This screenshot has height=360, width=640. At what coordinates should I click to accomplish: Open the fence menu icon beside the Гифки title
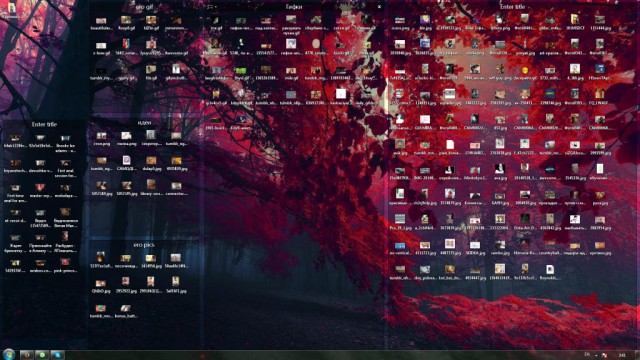(x=211, y=7)
